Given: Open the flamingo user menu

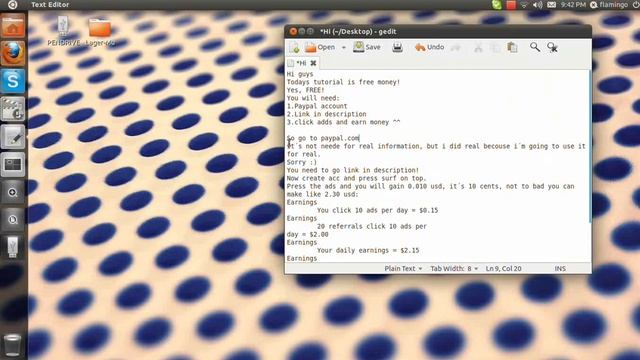Looking at the screenshot, I should [609, 4].
